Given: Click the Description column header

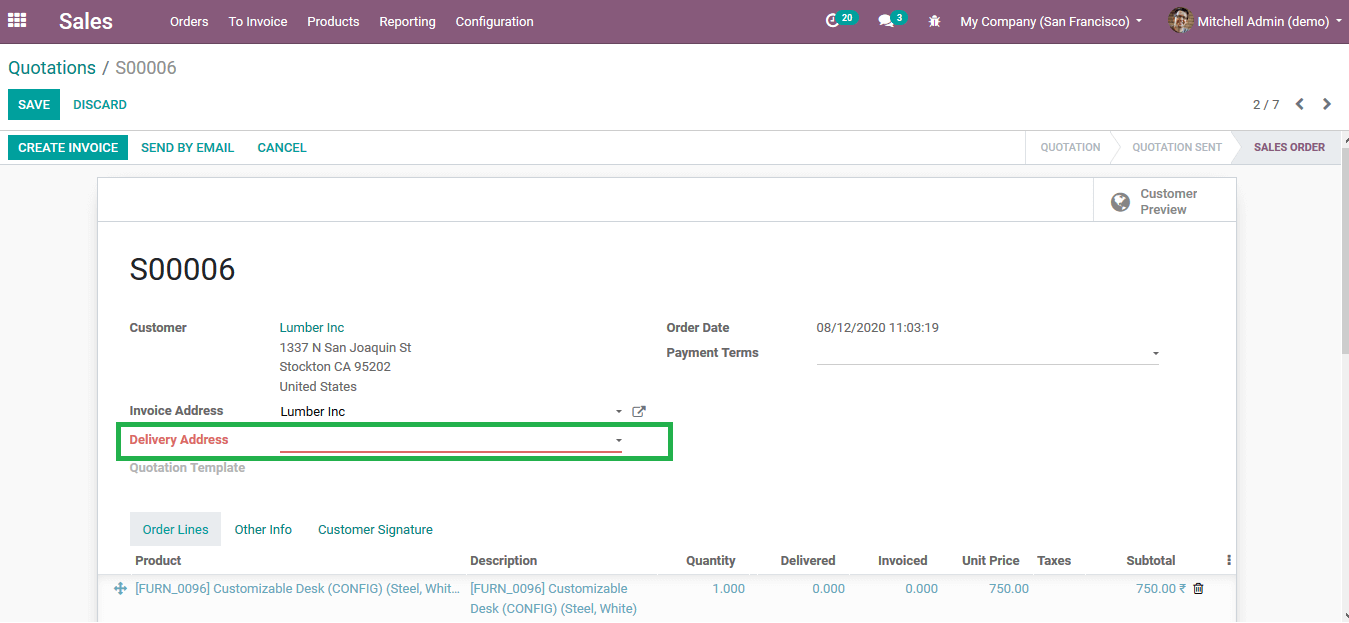Looking at the screenshot, I should point(504,561).
